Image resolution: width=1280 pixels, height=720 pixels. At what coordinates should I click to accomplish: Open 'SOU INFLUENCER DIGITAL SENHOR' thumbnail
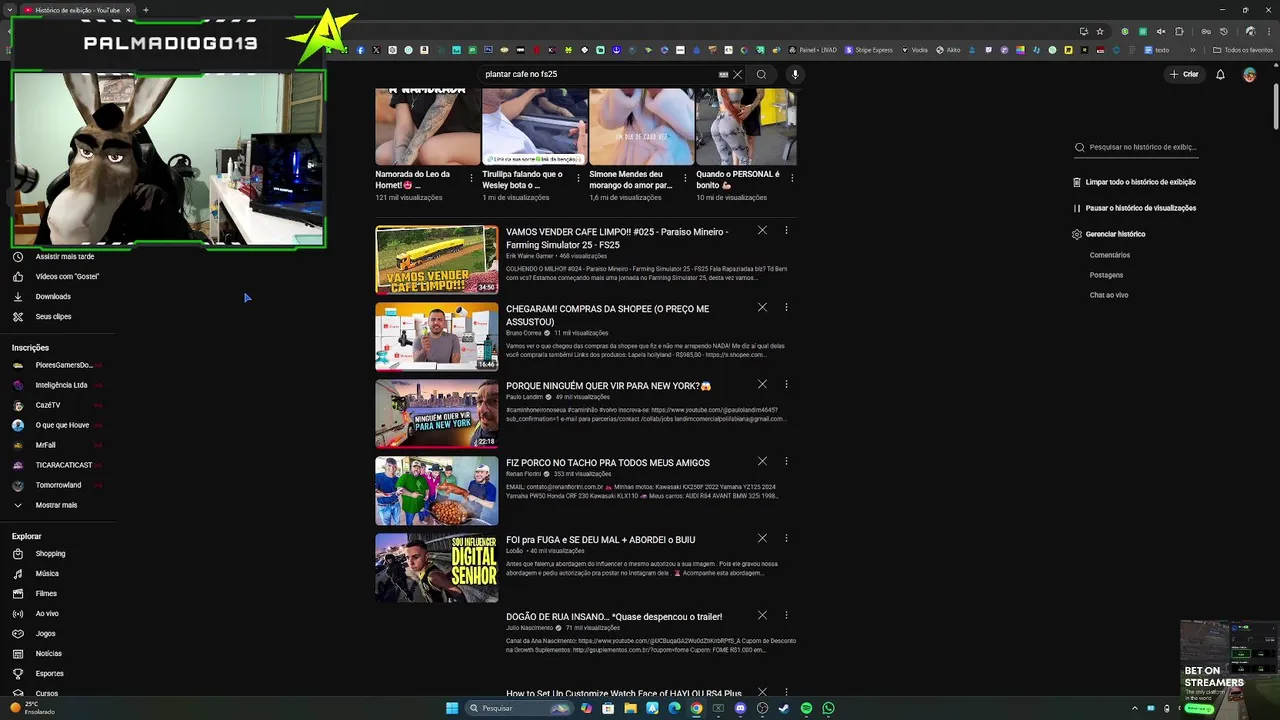436,567
